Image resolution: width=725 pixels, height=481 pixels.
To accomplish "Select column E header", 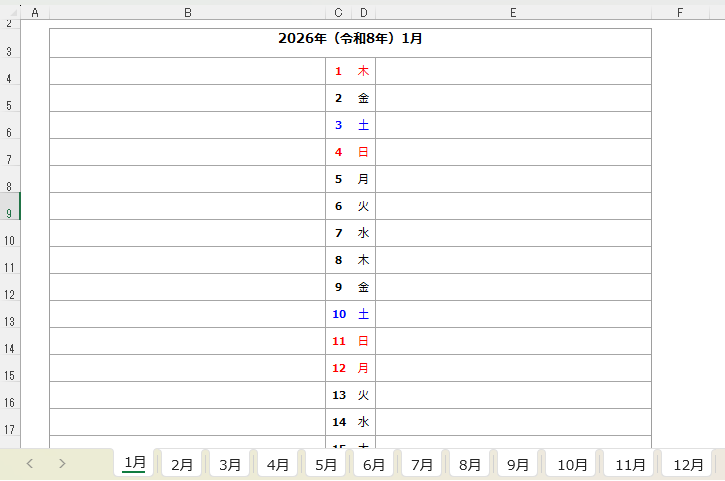I will 513,12.
